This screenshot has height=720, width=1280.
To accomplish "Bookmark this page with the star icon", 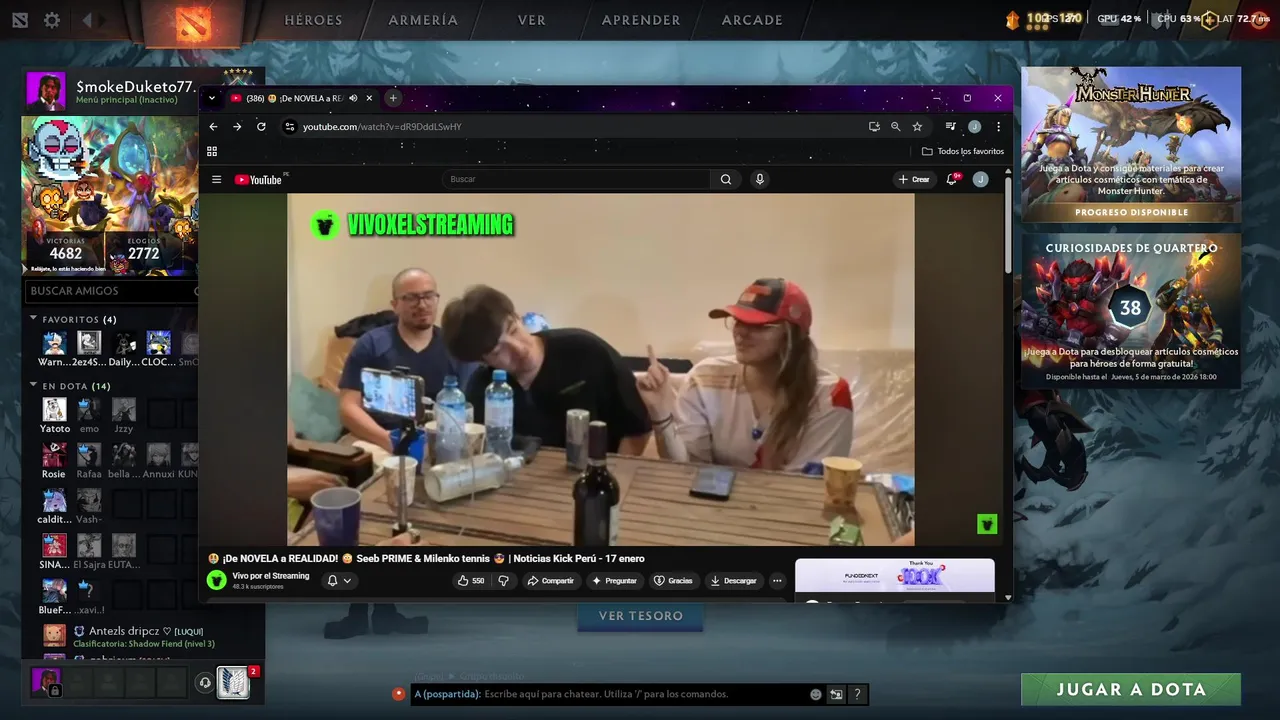I will (x=917, y=127).
